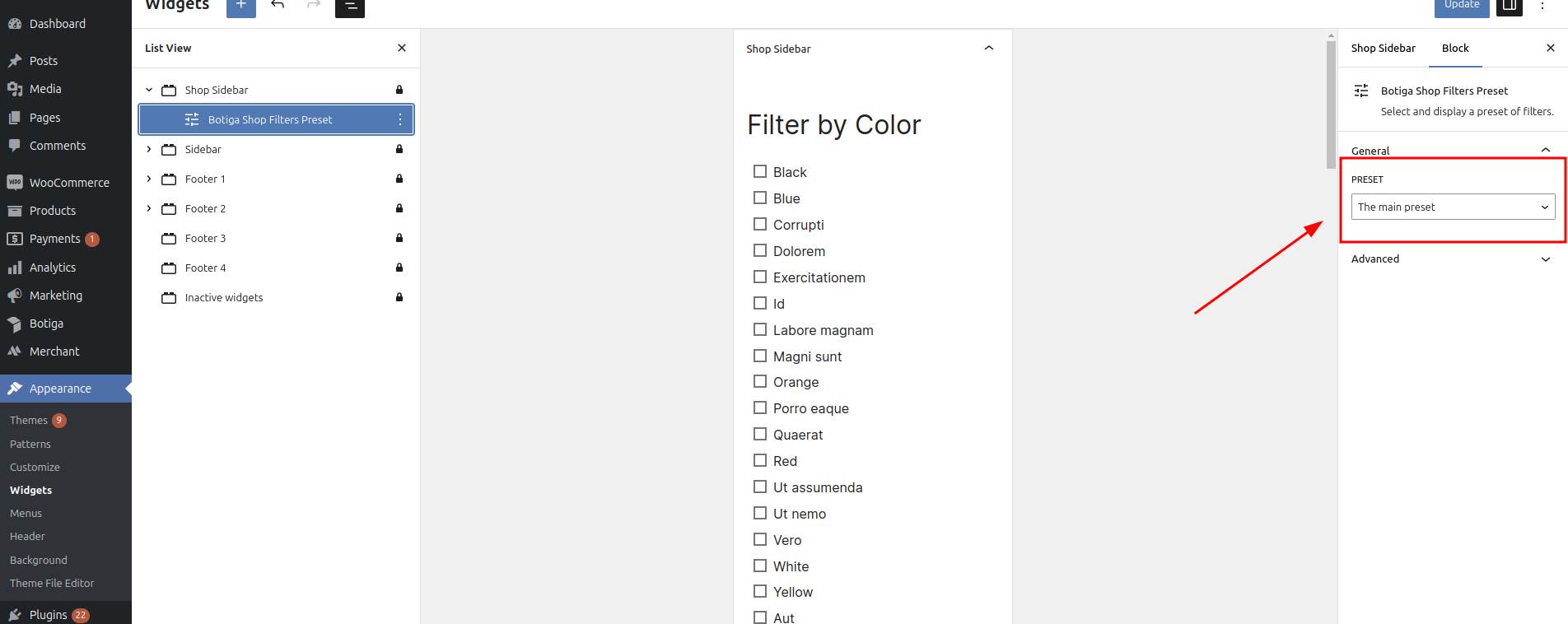
Task: Click the WooCommerce icon in admin menu
Action: (x=15, y=182)
